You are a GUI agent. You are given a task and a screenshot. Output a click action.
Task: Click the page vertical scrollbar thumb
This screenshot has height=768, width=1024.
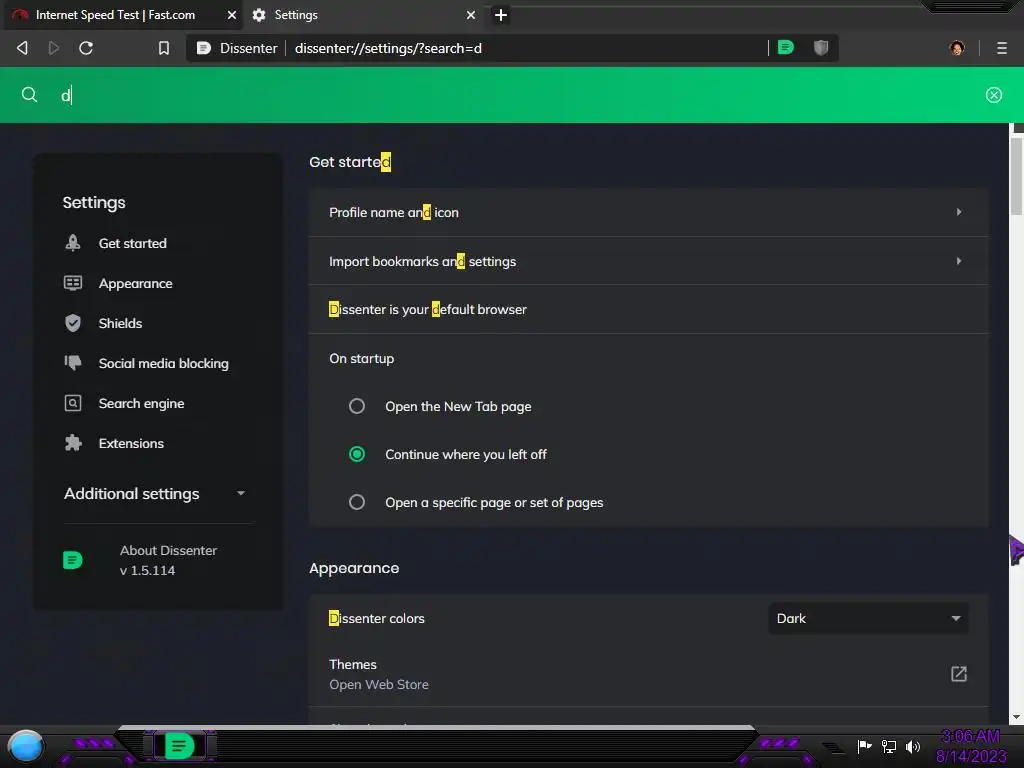[1016, 175]
